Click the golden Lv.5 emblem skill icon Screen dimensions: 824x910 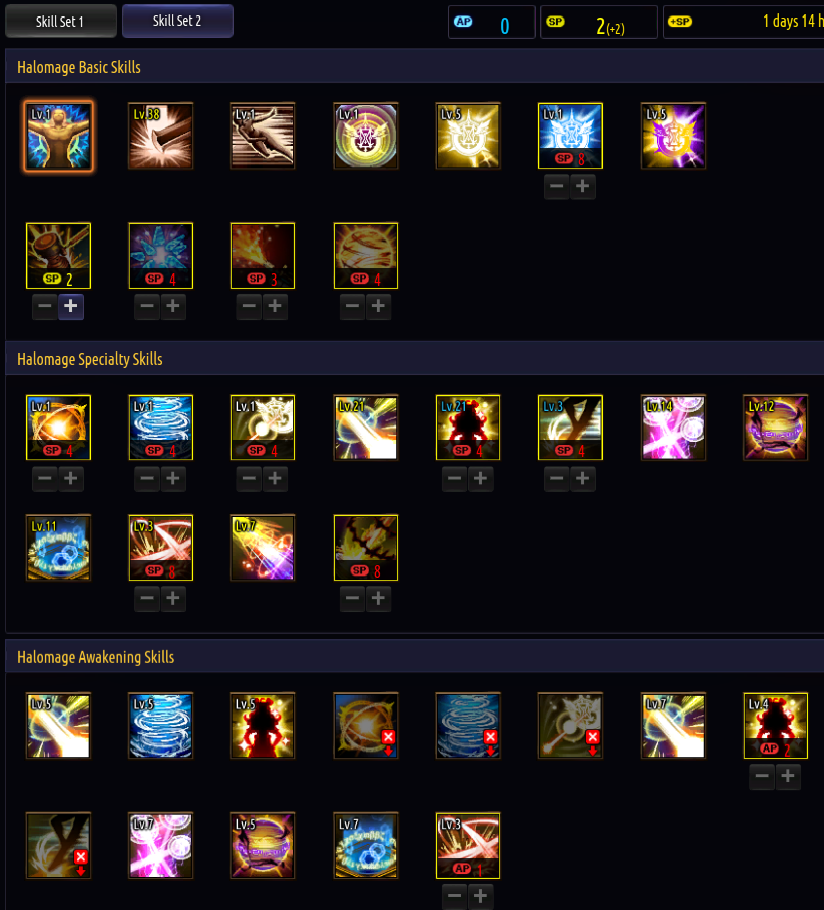point(468,136)
